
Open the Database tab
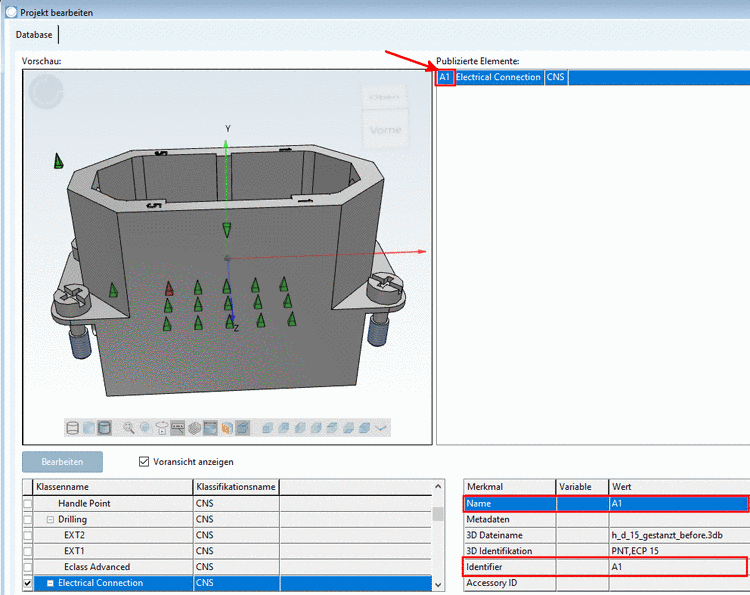[34, 35]
